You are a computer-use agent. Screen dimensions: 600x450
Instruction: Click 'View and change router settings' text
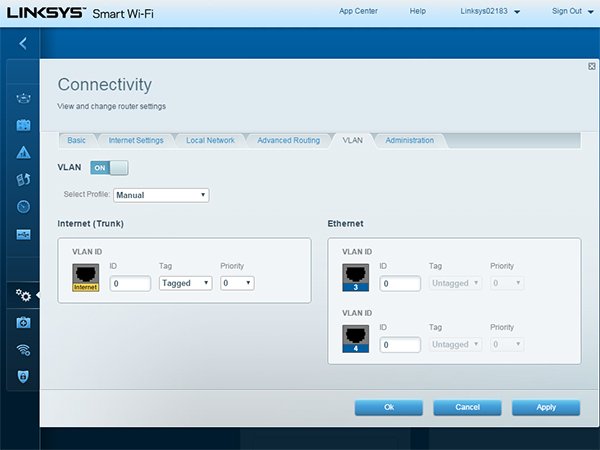click(111, 106)
